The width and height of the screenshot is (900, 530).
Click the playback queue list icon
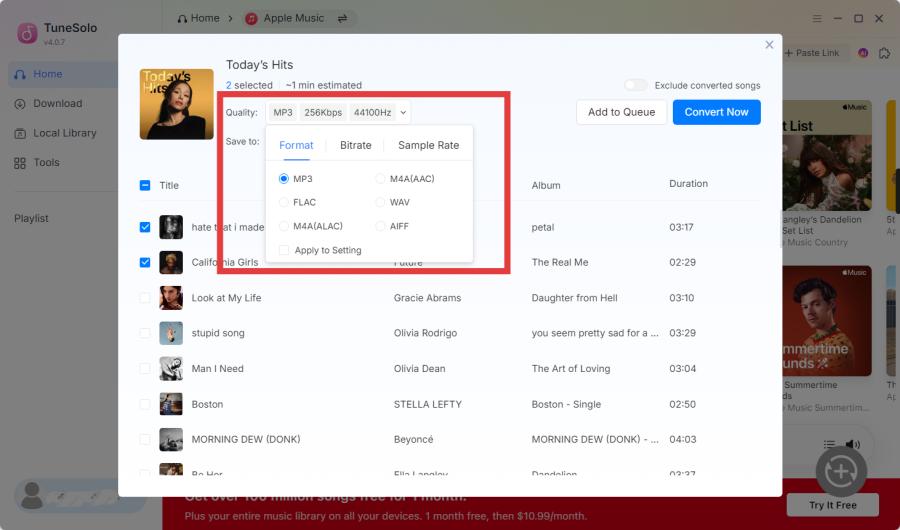tap(829, 444)
